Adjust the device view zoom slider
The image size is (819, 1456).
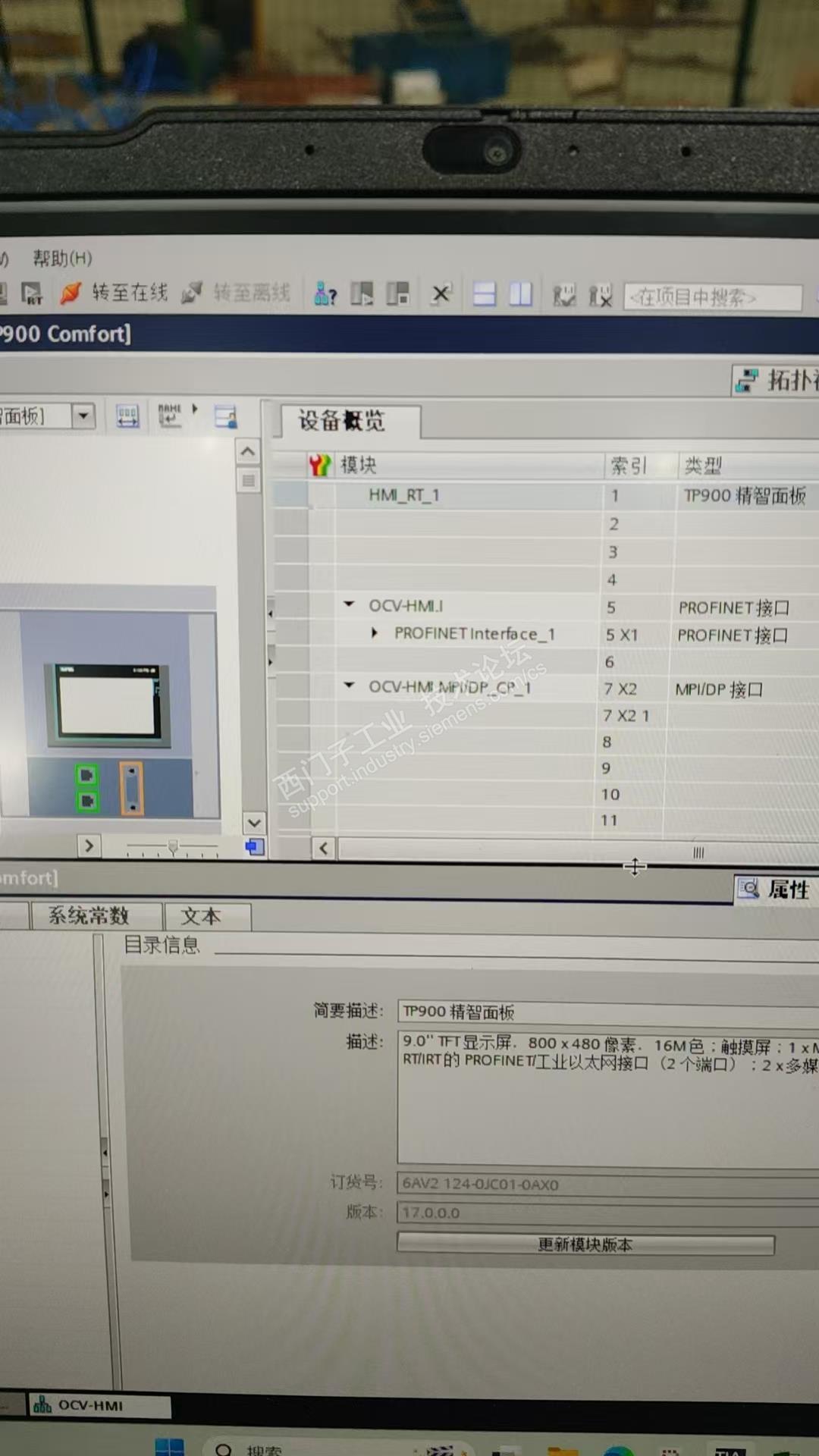tap(173, 846)
